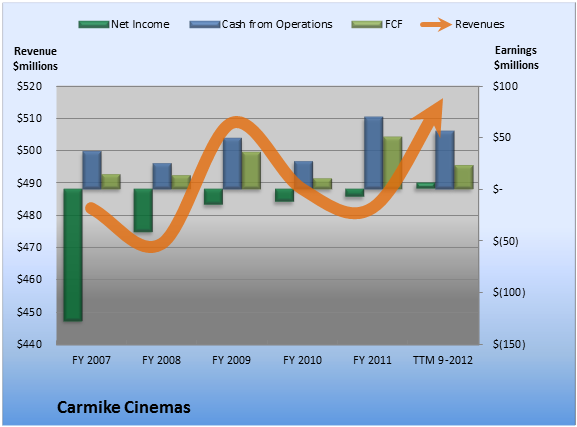The width and height of the screenshot is (577, 427).
Task: Select the FY 2009 Cash from Operations bar
Action: click(233, 164)
